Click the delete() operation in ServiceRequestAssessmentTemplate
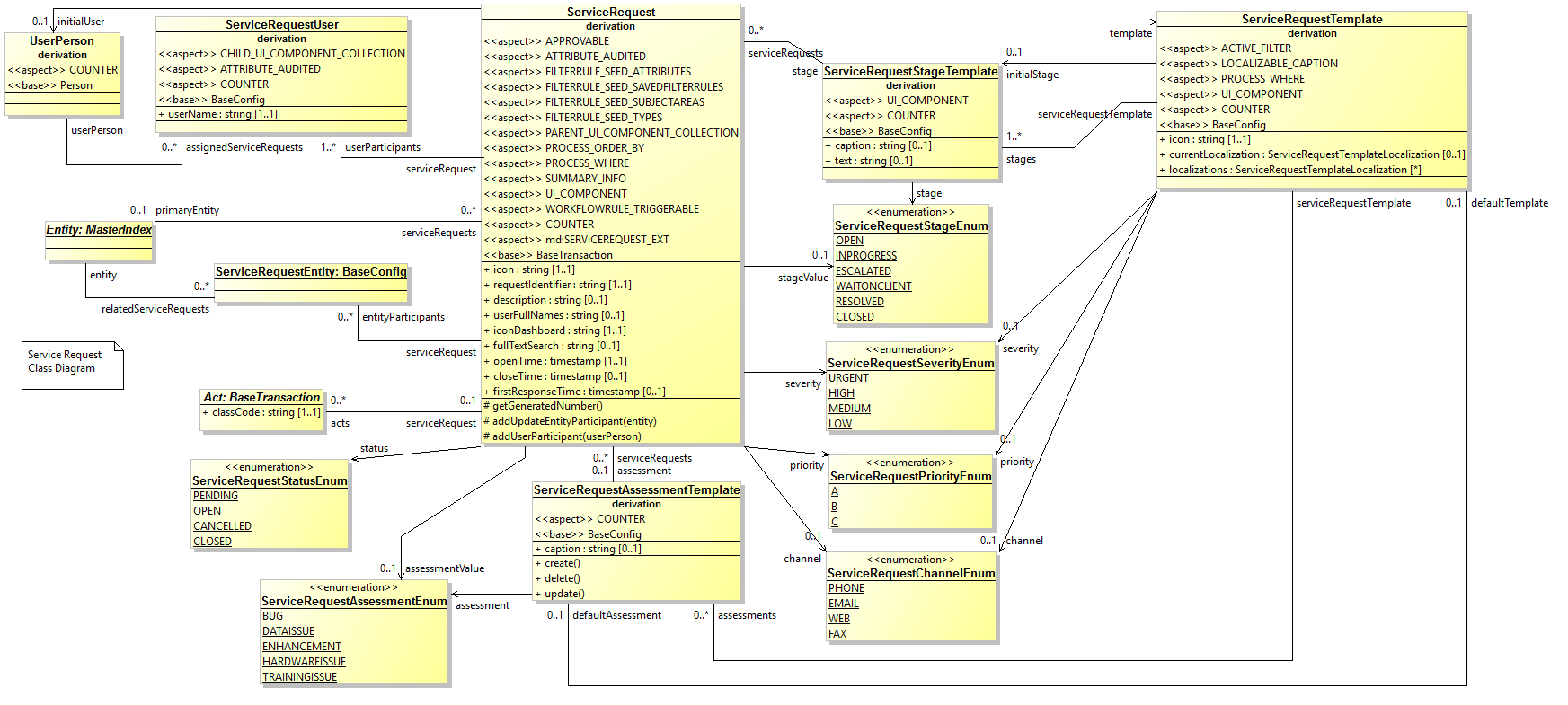This screenshot has width=1568, height=705. click(562, 578)
